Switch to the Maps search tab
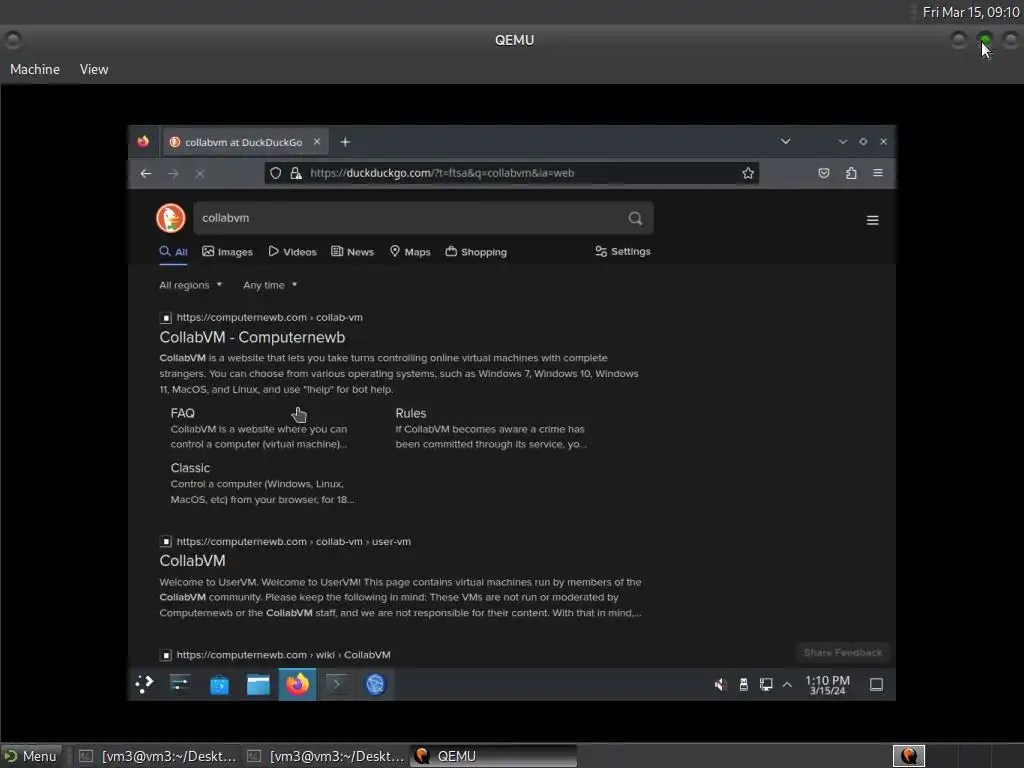This screenshot has width=1024, height=768. [410, 251]
